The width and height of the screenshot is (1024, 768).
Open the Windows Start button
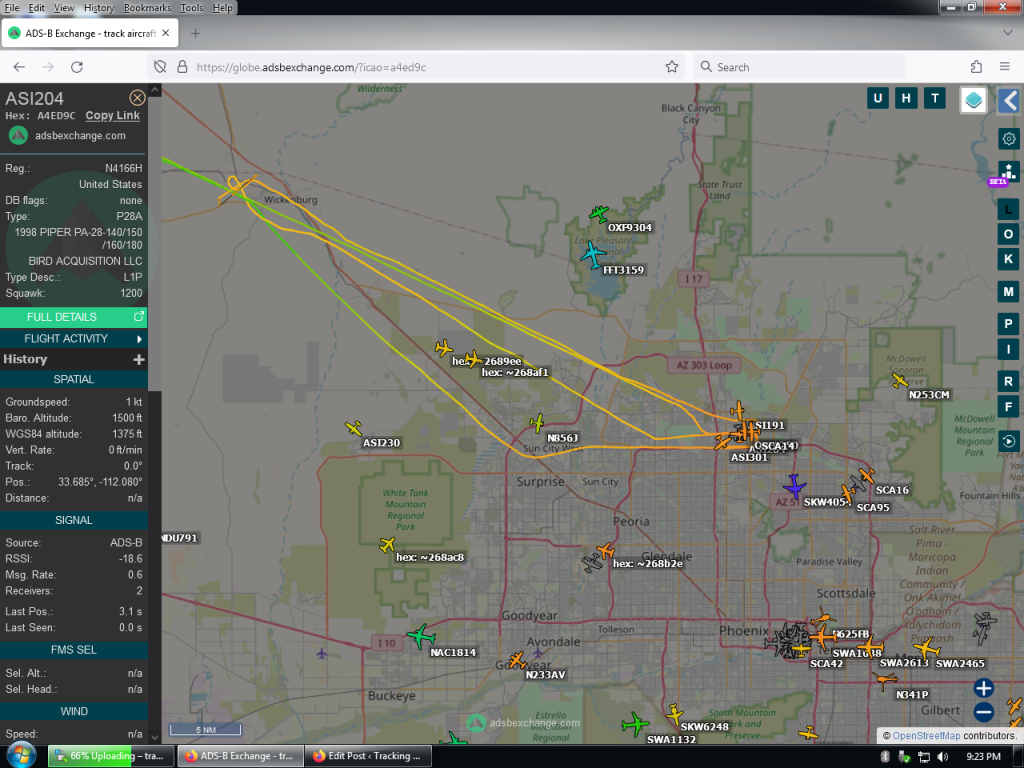[20, 756]
